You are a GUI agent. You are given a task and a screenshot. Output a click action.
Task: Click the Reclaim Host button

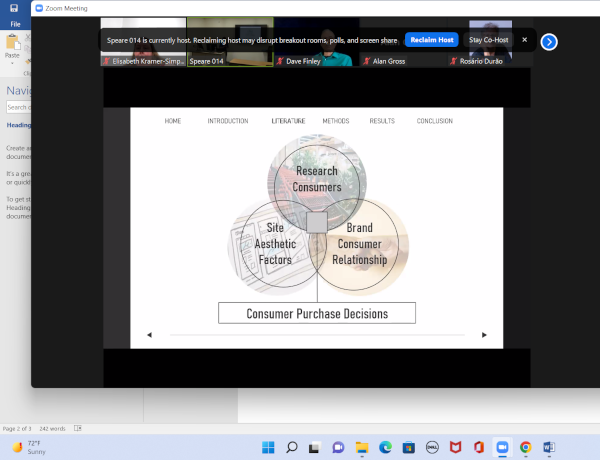[x=432, y=40]
